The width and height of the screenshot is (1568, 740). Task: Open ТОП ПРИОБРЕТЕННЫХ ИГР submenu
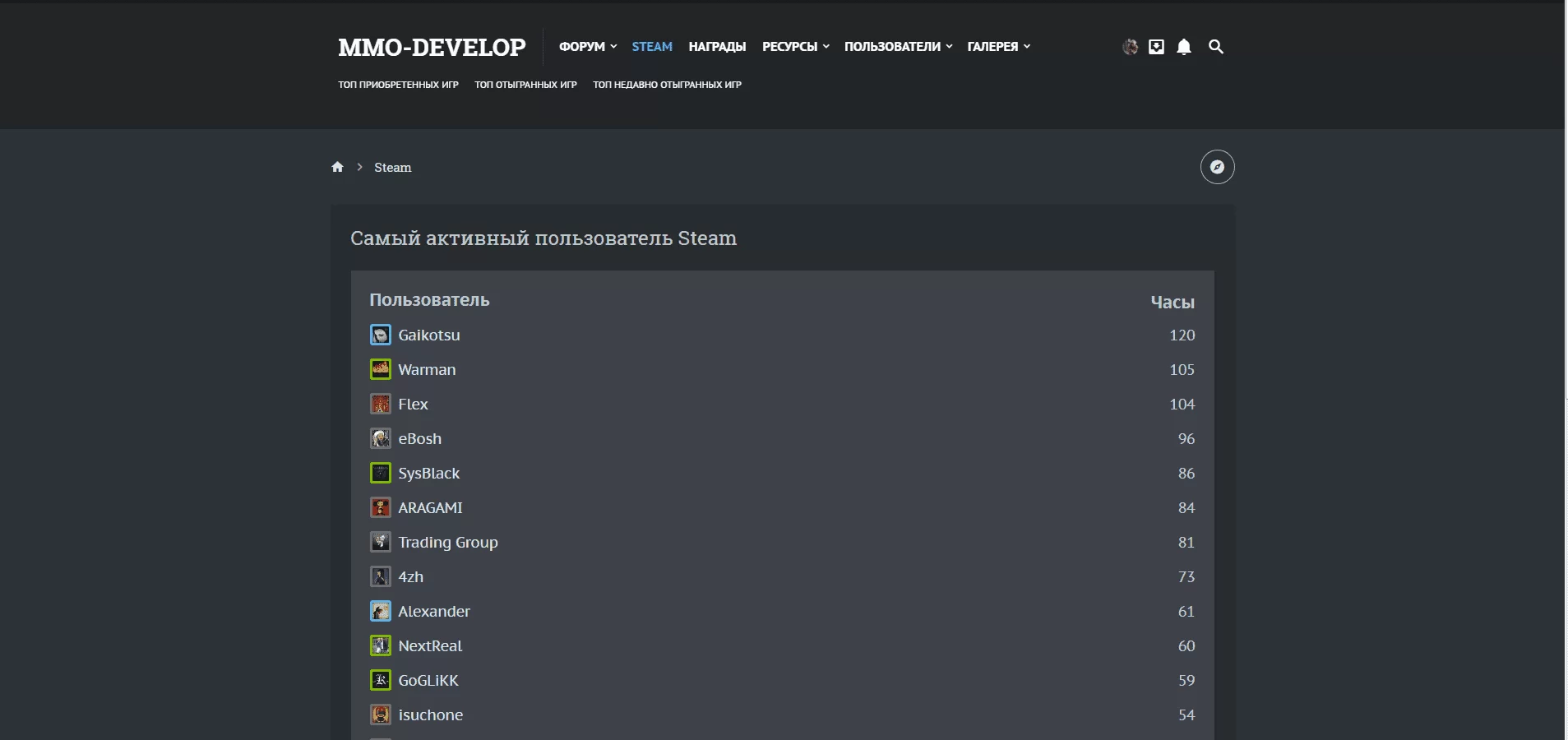coord(398,85)
